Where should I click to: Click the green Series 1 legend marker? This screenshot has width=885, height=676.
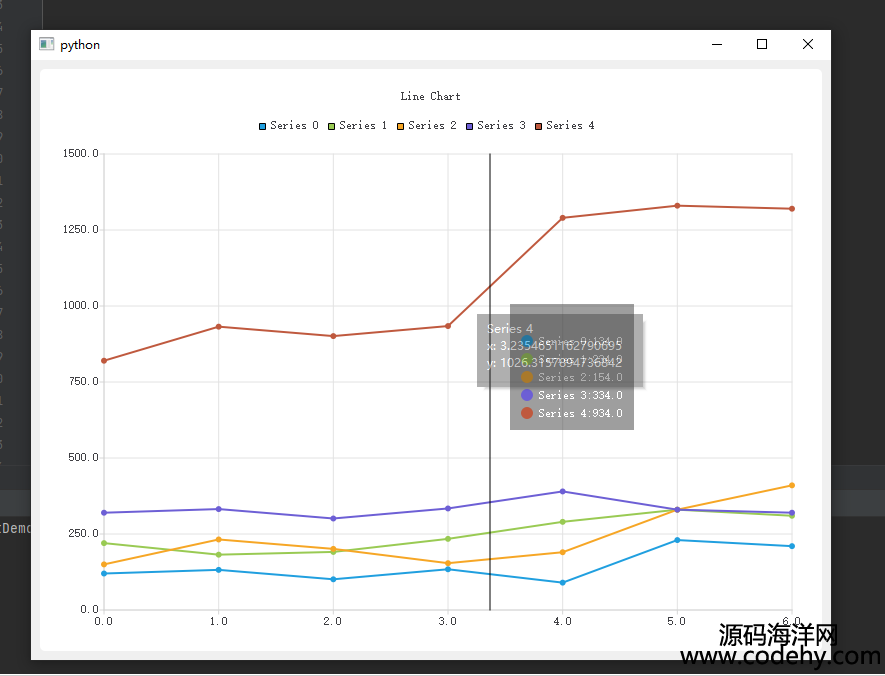pyautogui.click(x=332, y=126)
